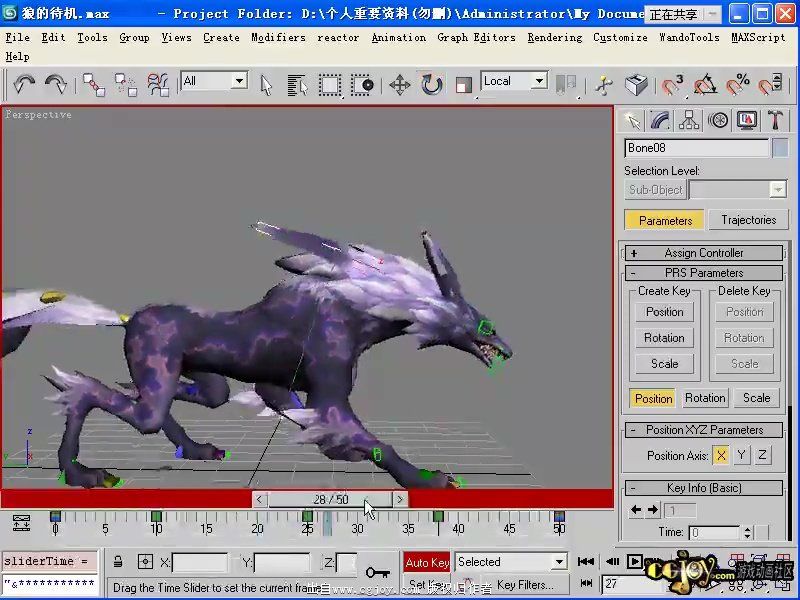This screenshot has height=600, width=800.
Task: Click the Absolute/Offset transform mode icon
Action: click(x=145, y=562)
